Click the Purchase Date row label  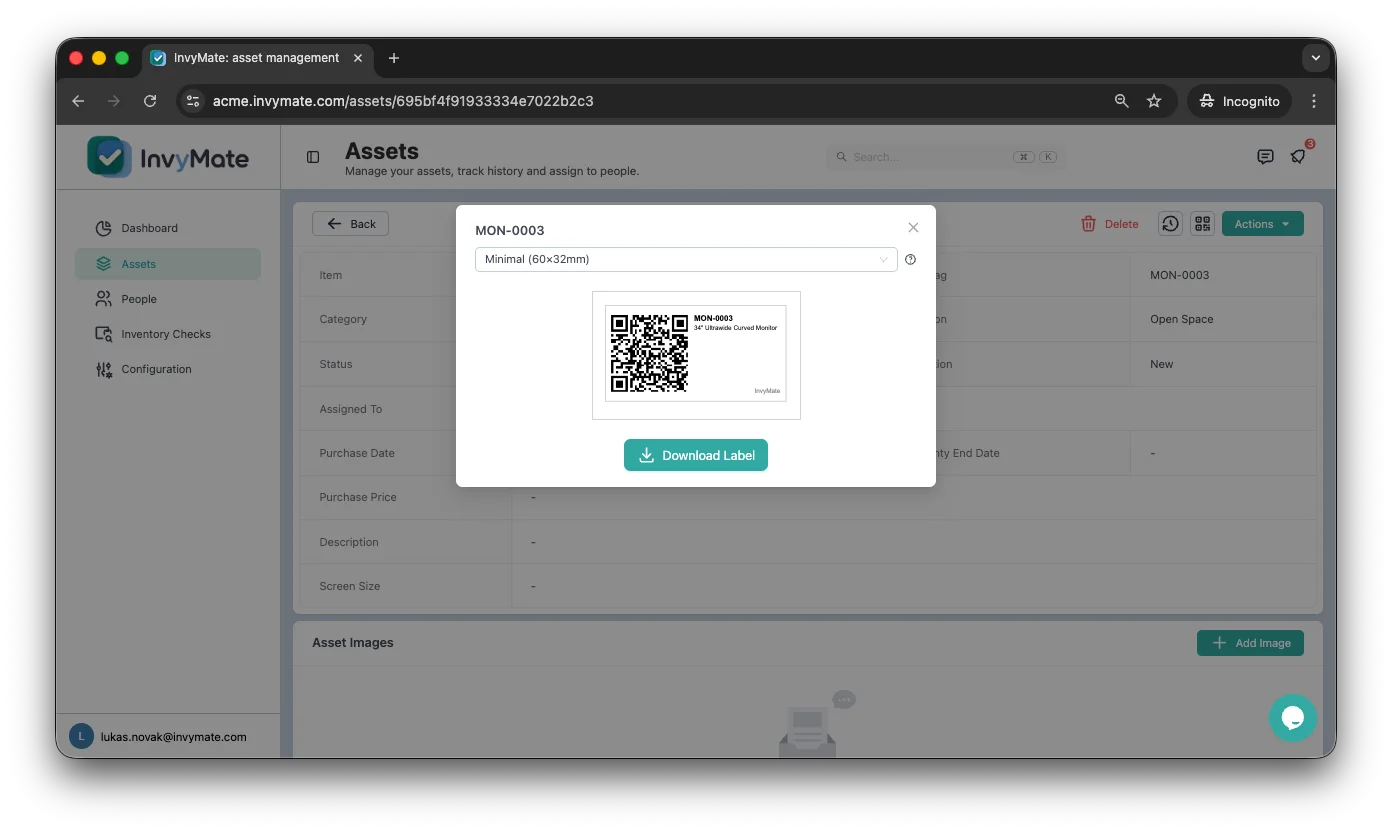pos(357,453)
